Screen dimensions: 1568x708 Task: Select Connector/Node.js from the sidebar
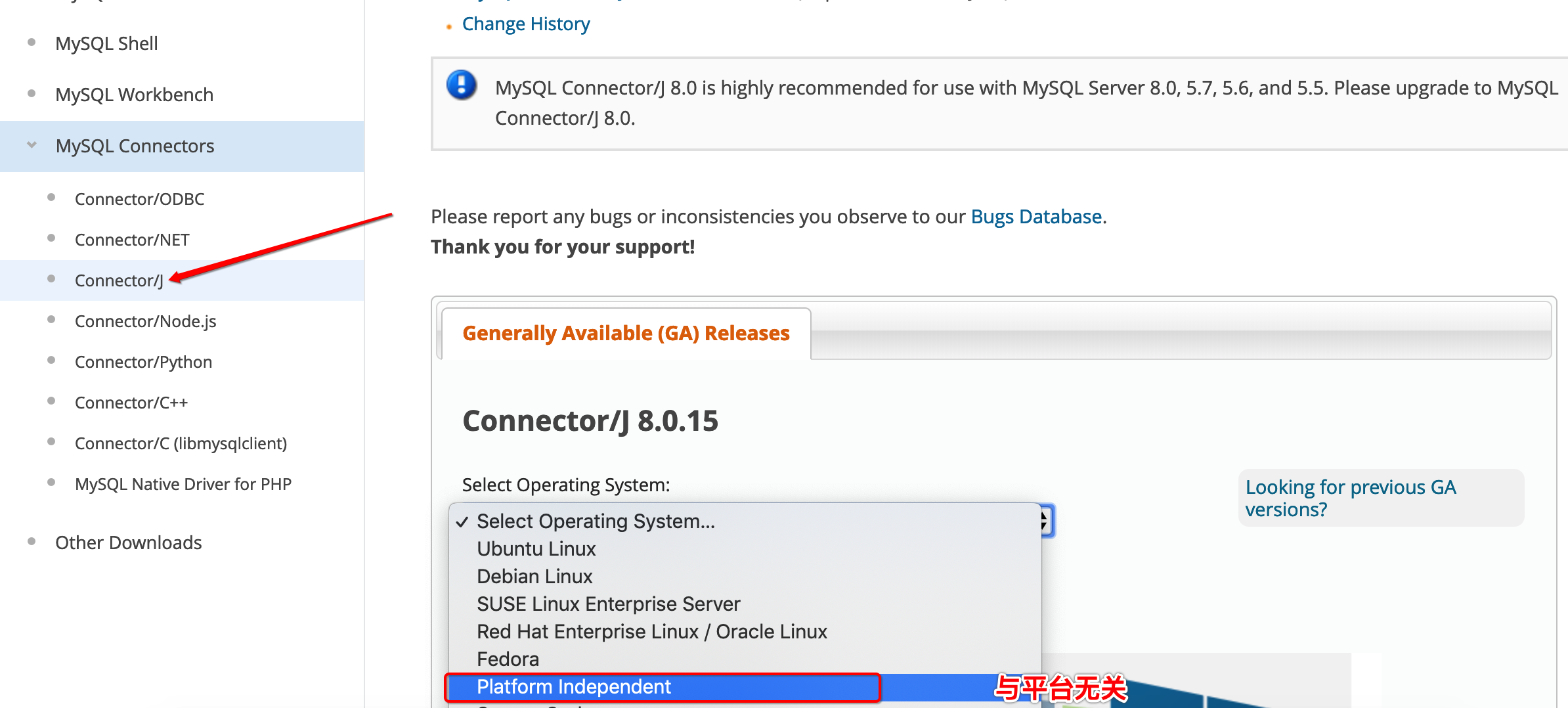145,321
